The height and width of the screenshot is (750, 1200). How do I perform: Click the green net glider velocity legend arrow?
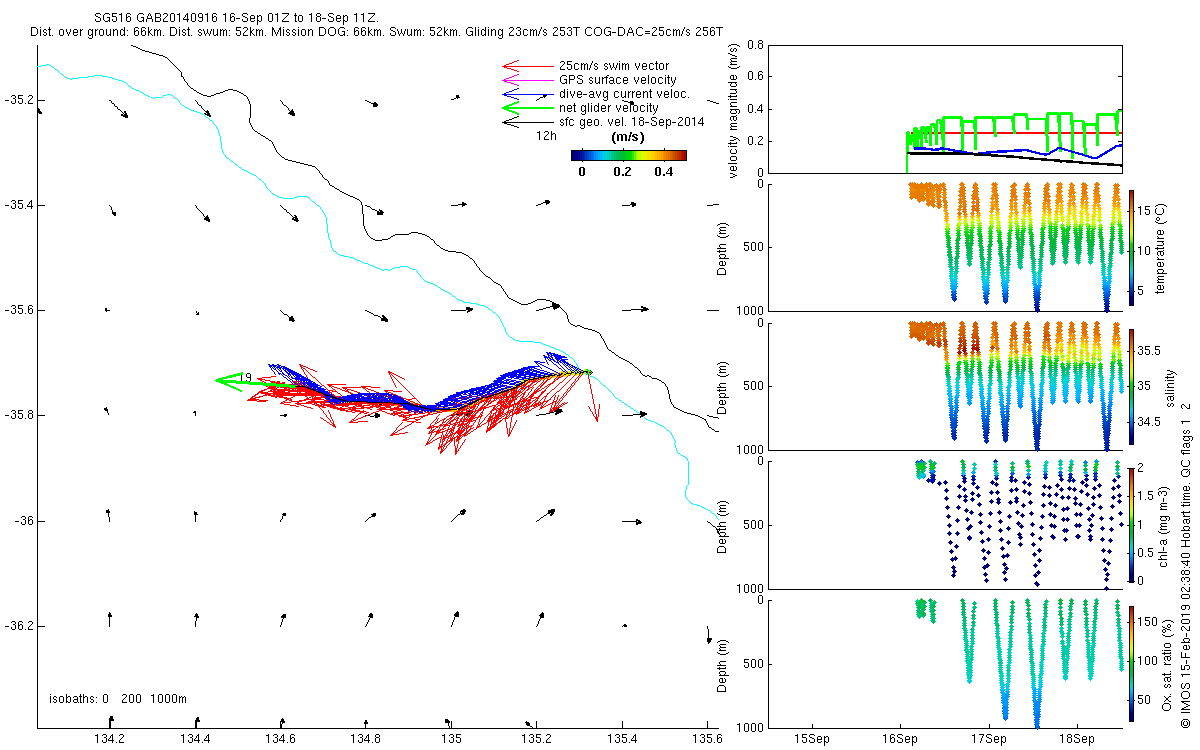(527, 107)
